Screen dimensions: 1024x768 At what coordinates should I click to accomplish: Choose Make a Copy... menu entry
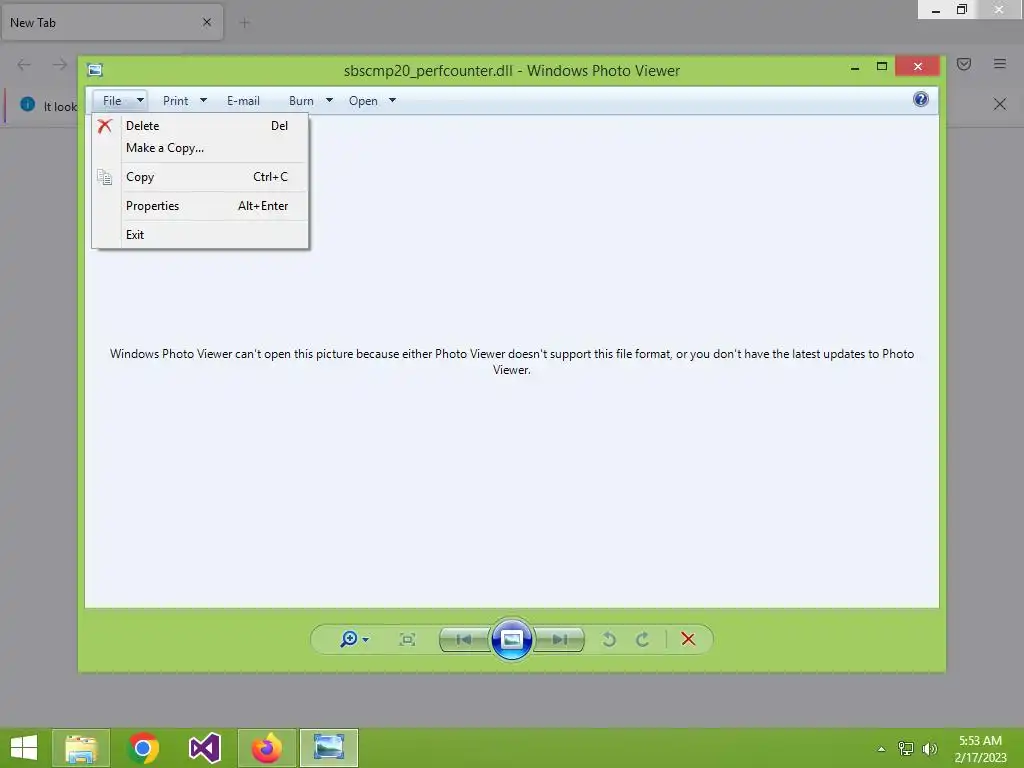pos(200,148)
